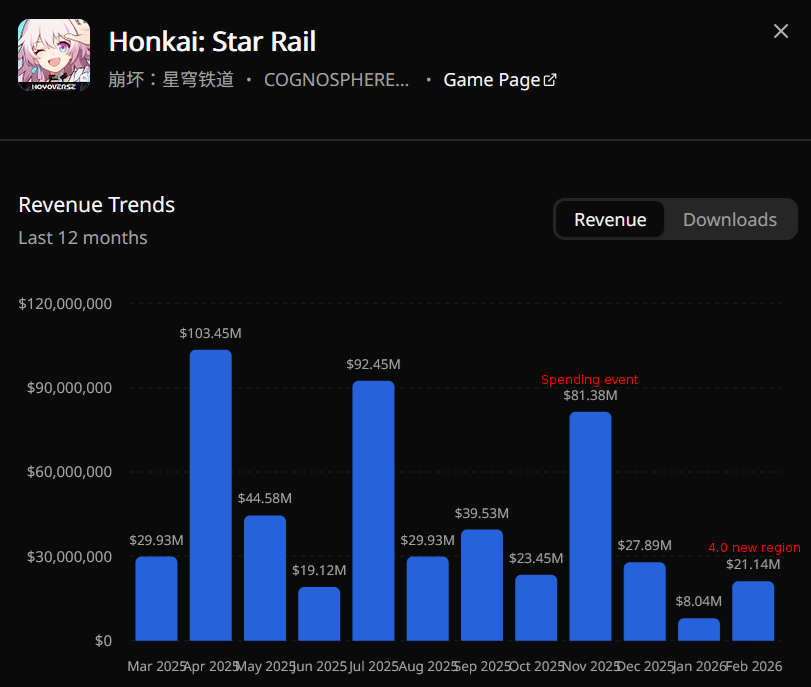
Task: Click the May 2025 $44.58M bar
Action: pos(265,578)
